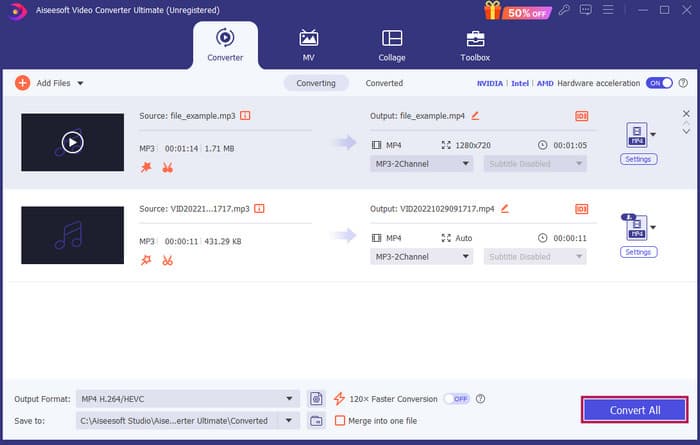Open the Output Format MP4 H.264/HEVC dropdown

pyautogui.click(x=187, y=398)
